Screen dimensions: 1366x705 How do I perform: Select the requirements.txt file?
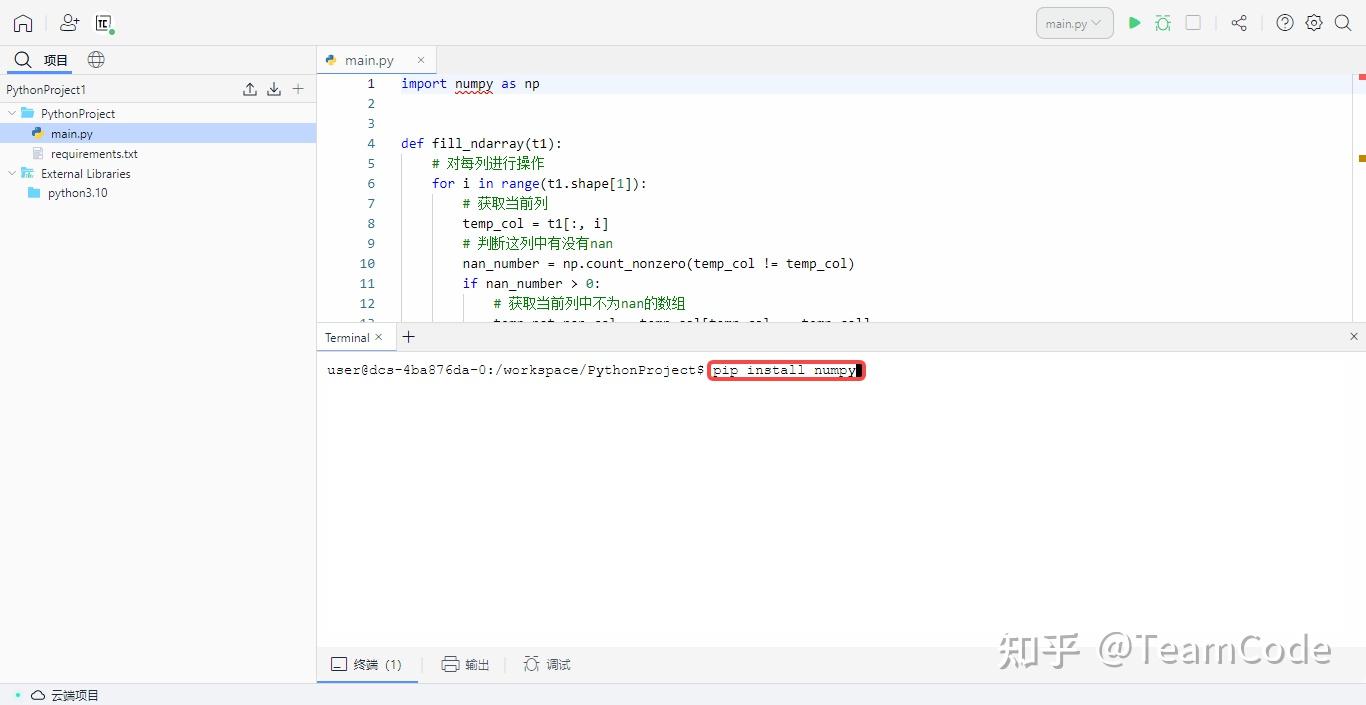95,153
